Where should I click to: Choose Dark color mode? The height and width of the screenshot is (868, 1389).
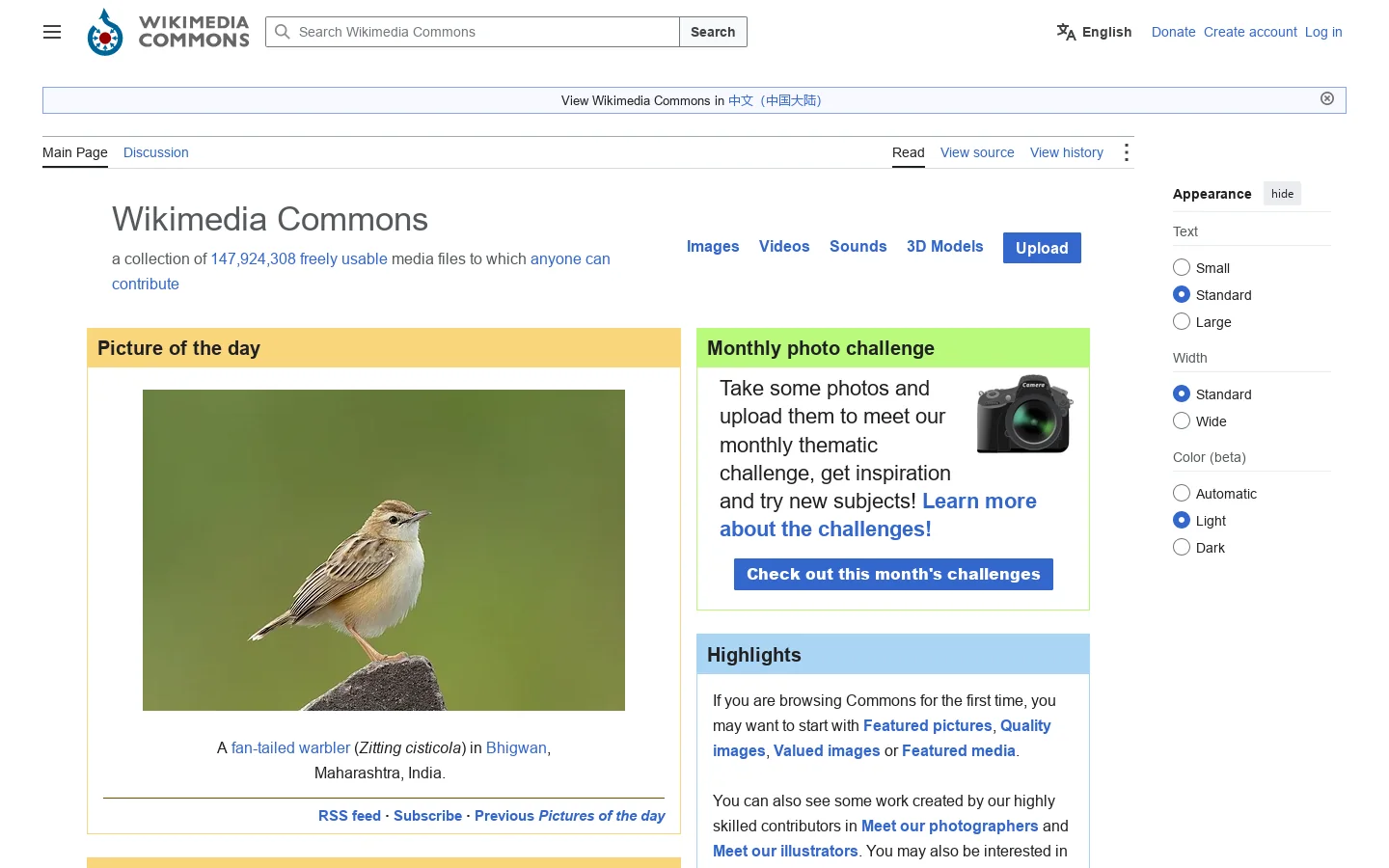point(1182,547)
